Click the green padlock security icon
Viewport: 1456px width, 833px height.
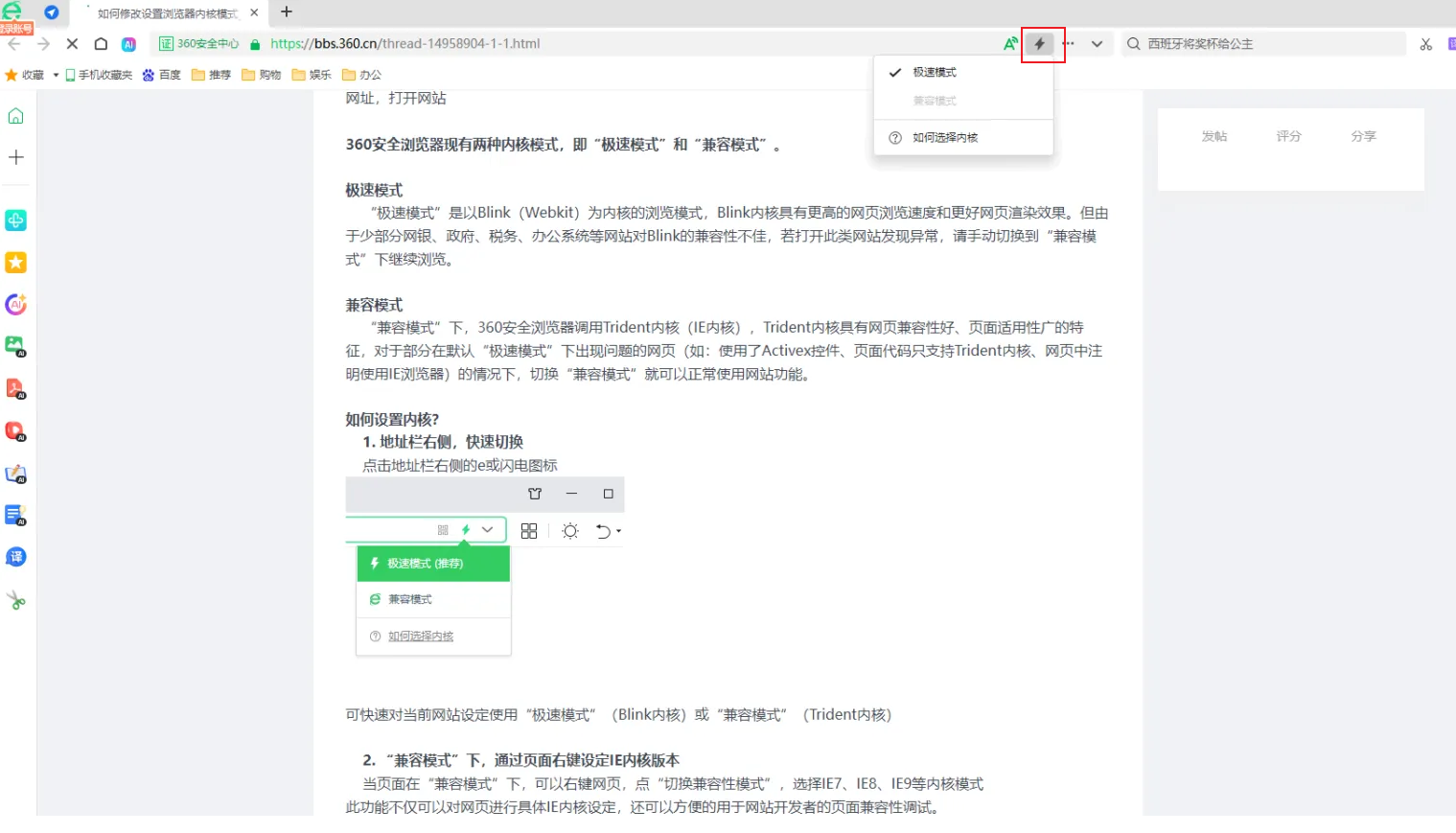point(255,44)
